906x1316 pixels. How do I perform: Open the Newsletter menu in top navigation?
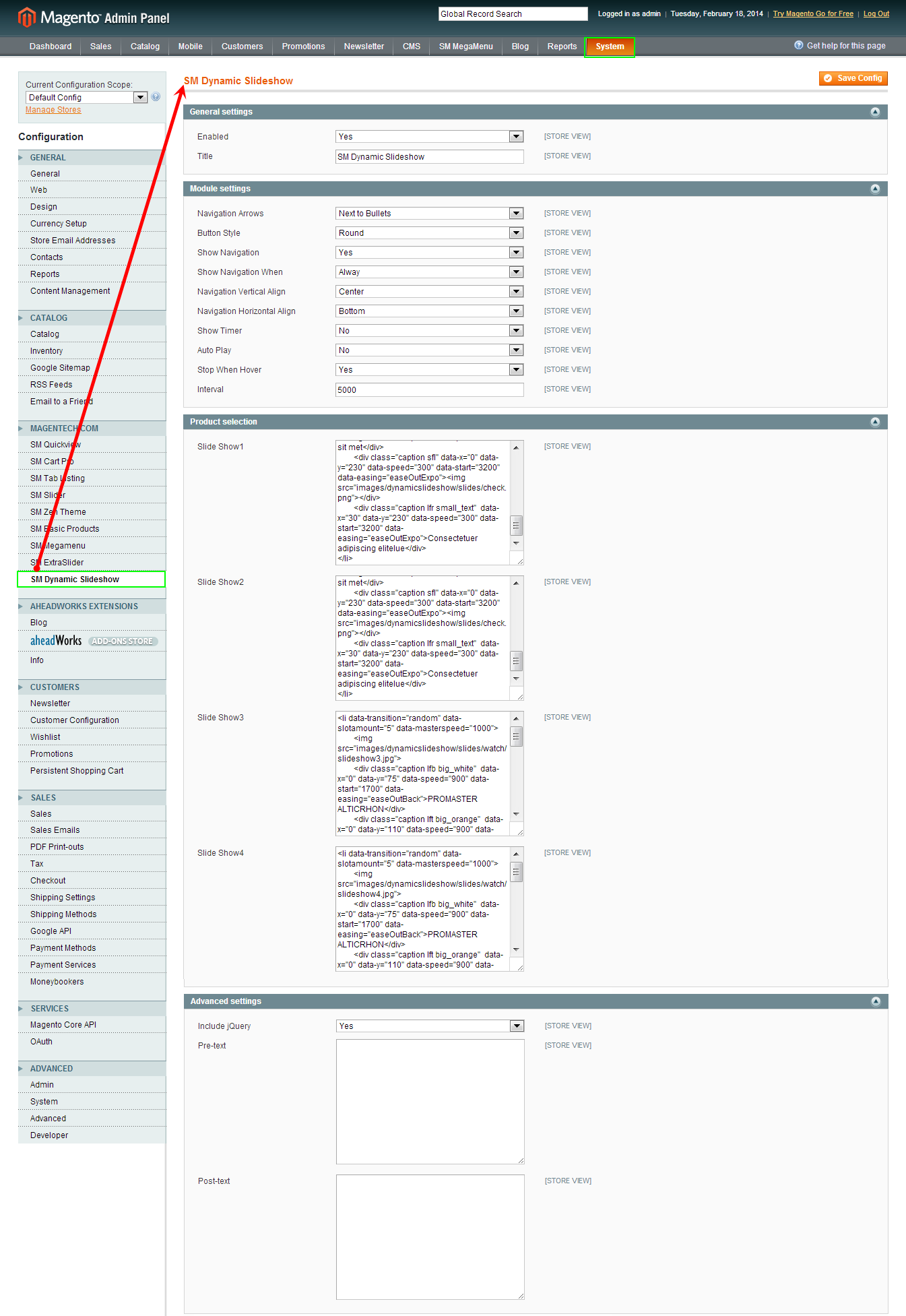364,46
